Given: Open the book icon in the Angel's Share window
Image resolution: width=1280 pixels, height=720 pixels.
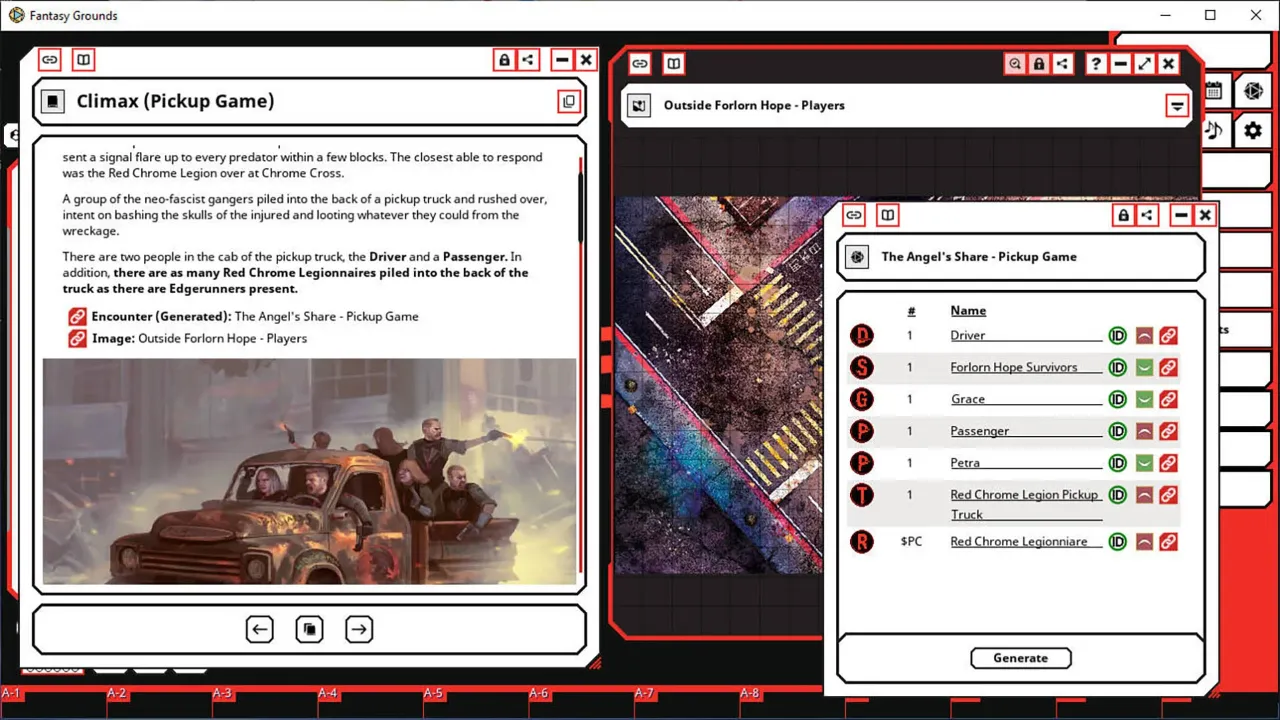Looking at the screenshot, I should pyautogui.click(x=888, y=215).
